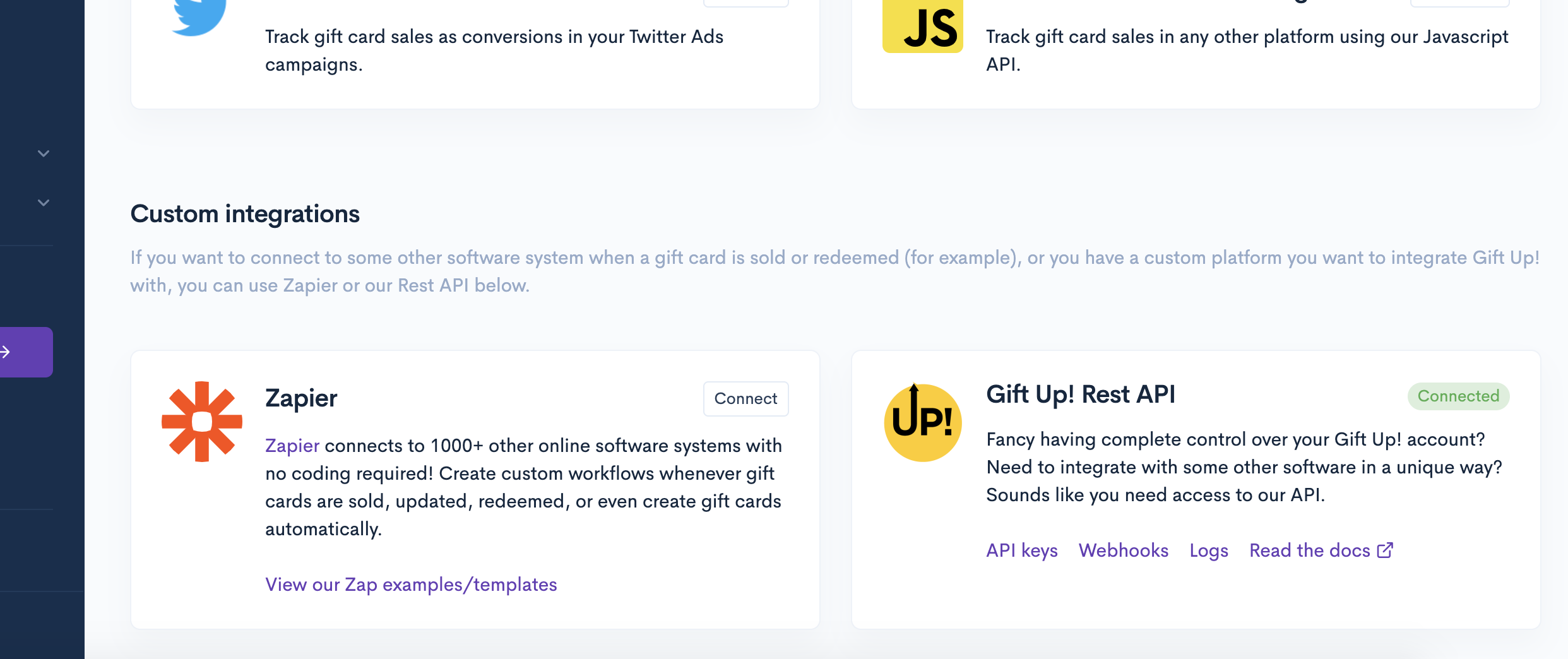Viewport: 1568px width, 659px height.
Task: Expand the lower sidebar chevron
Action: (x=44, y=203)
